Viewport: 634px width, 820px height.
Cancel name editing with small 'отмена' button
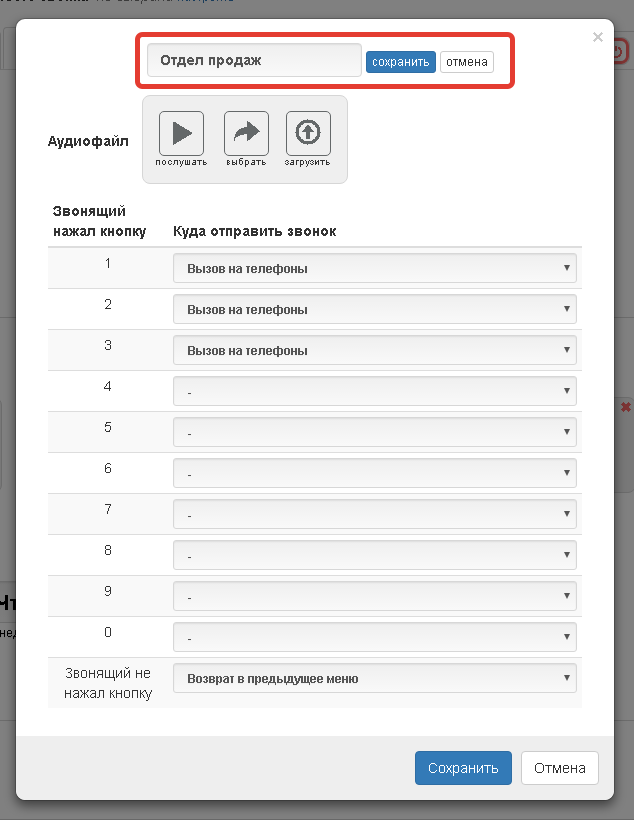pyautogui.click(x=467, y=62)
